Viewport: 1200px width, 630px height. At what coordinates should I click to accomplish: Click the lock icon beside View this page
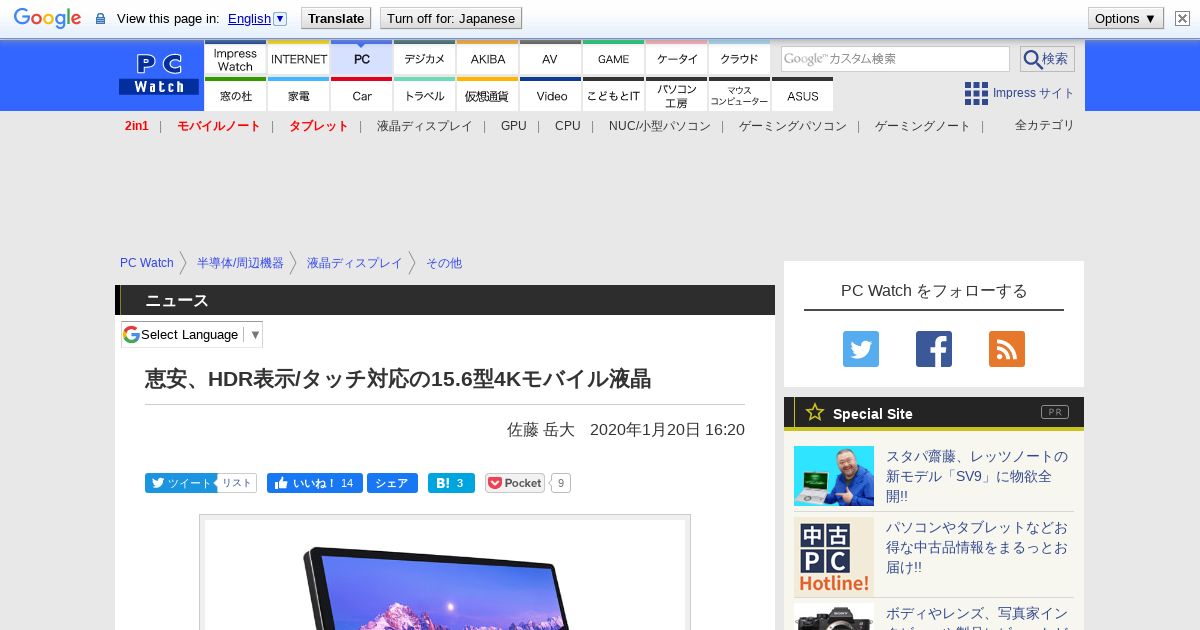tap(100, 18)
